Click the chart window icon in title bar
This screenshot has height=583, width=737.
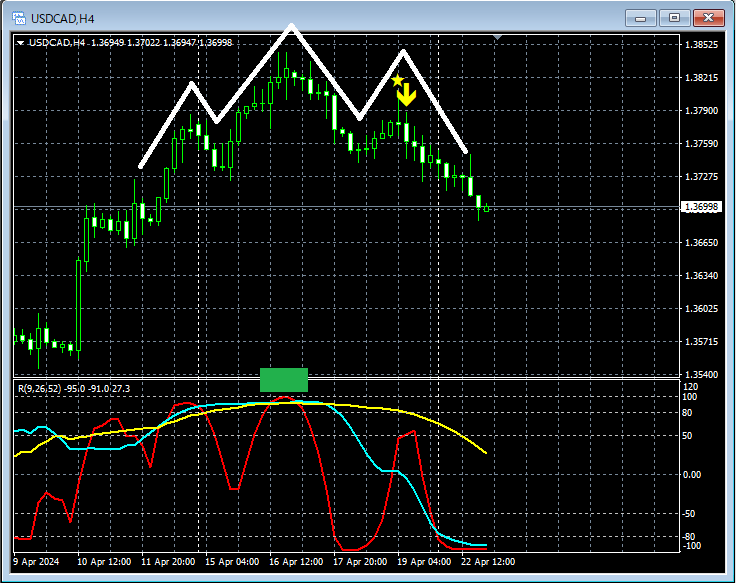[x=17, y=18]
